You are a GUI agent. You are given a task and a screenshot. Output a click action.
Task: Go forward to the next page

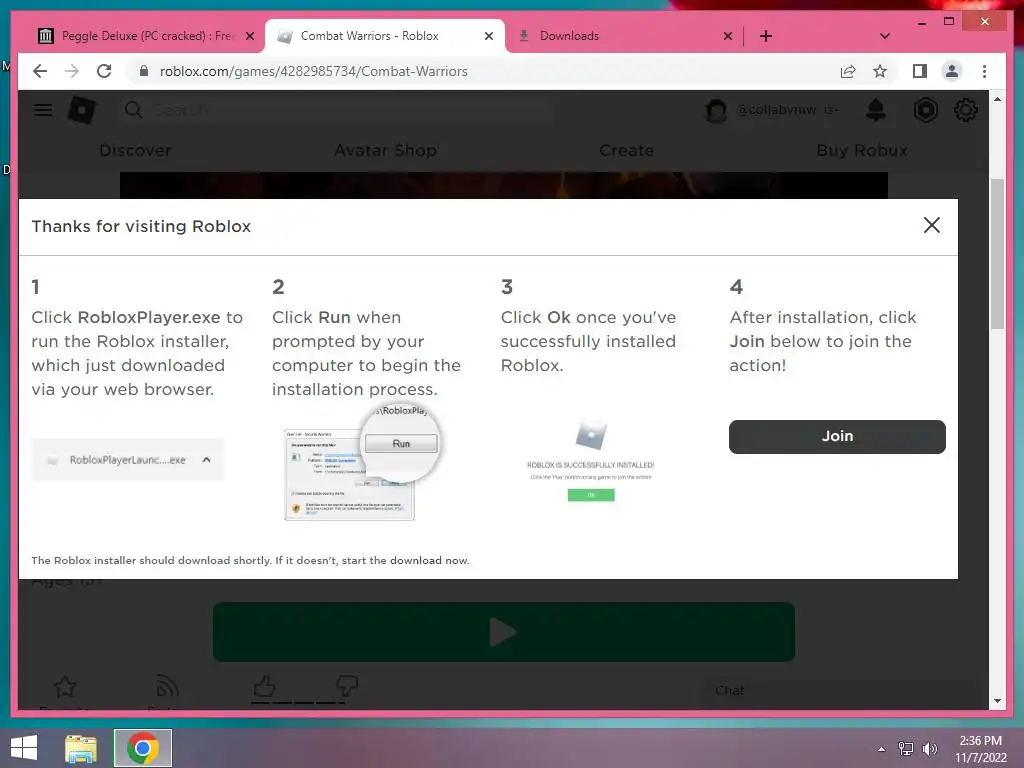(x=72, y=71)
